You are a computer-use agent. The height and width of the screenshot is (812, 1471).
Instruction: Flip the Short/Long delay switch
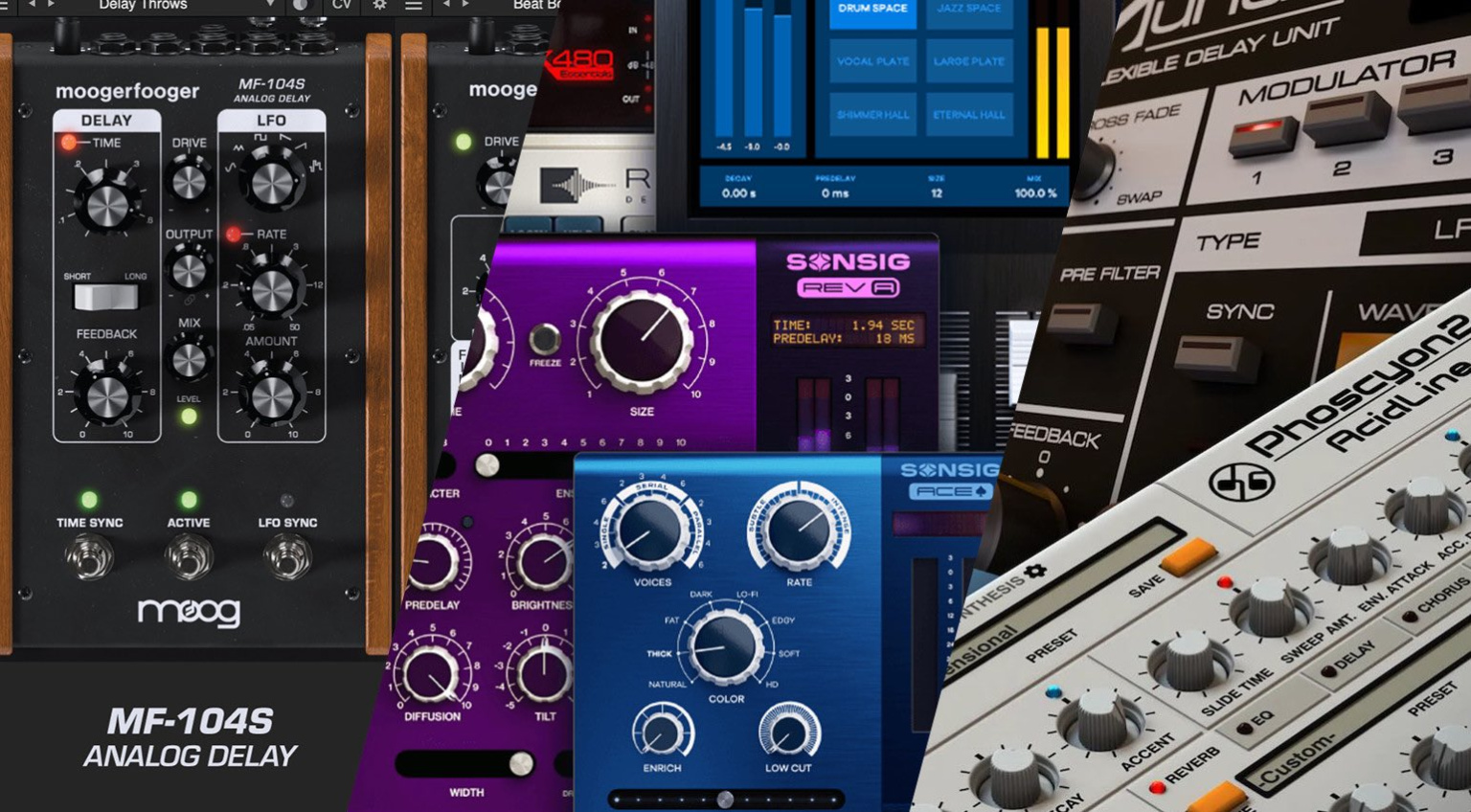coord(106,298)
